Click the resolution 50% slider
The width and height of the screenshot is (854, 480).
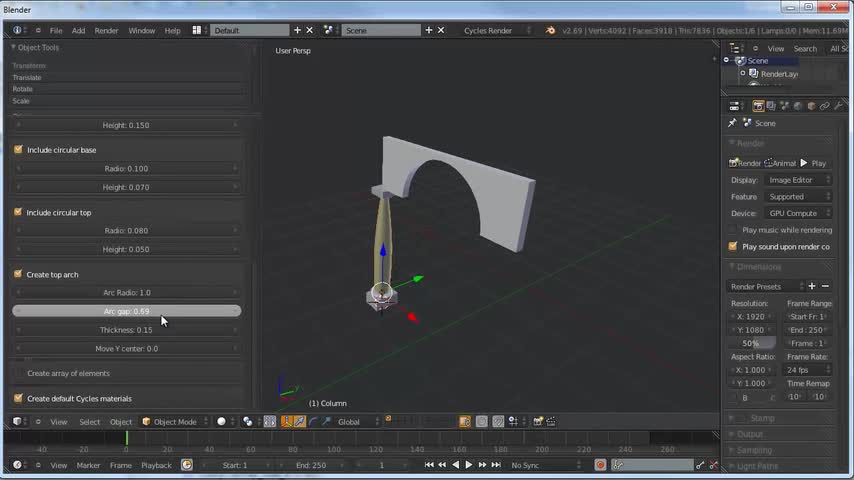point(753,343)
